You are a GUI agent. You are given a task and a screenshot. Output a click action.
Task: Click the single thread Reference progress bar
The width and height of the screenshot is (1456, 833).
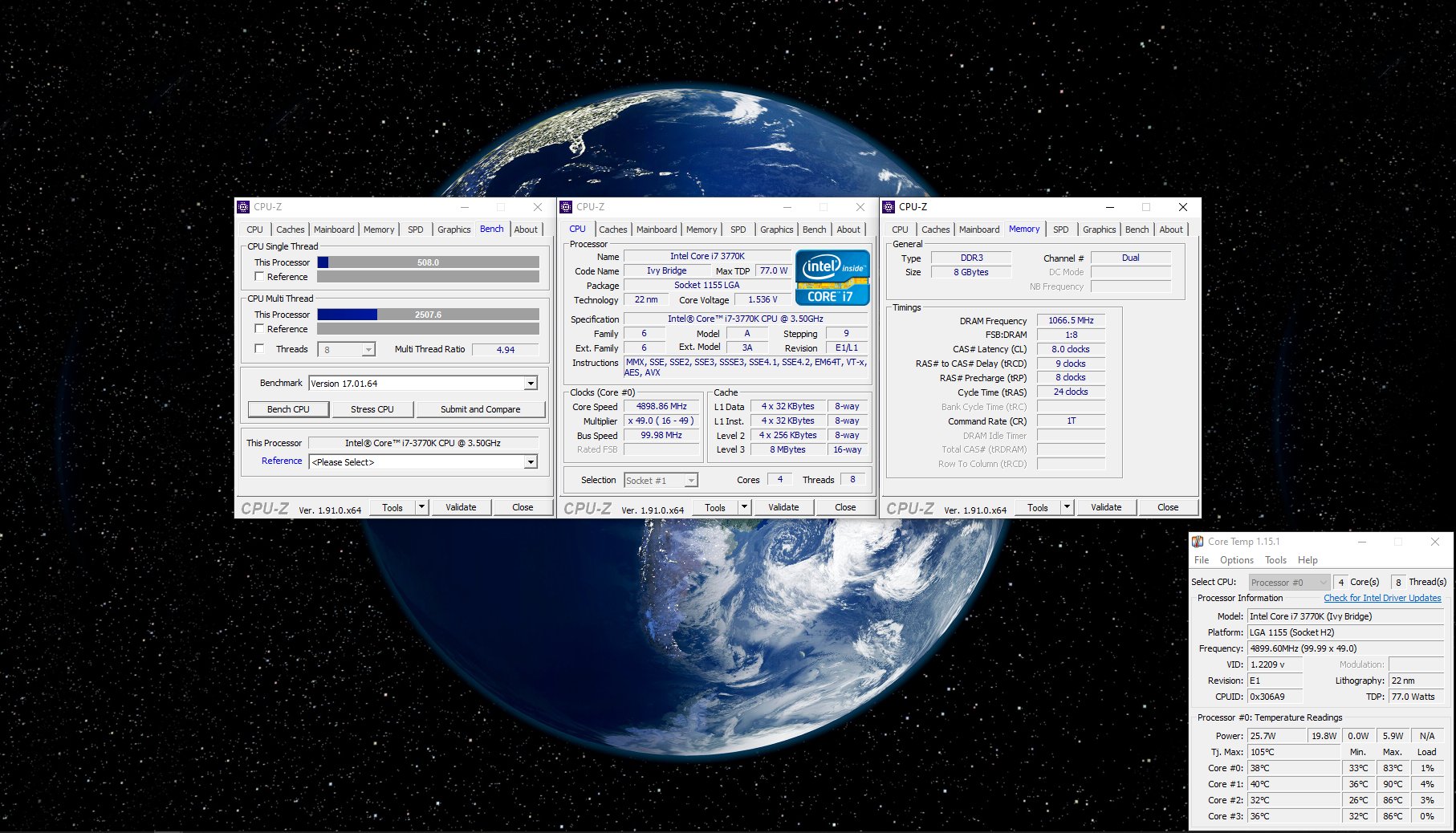point(428,277)
